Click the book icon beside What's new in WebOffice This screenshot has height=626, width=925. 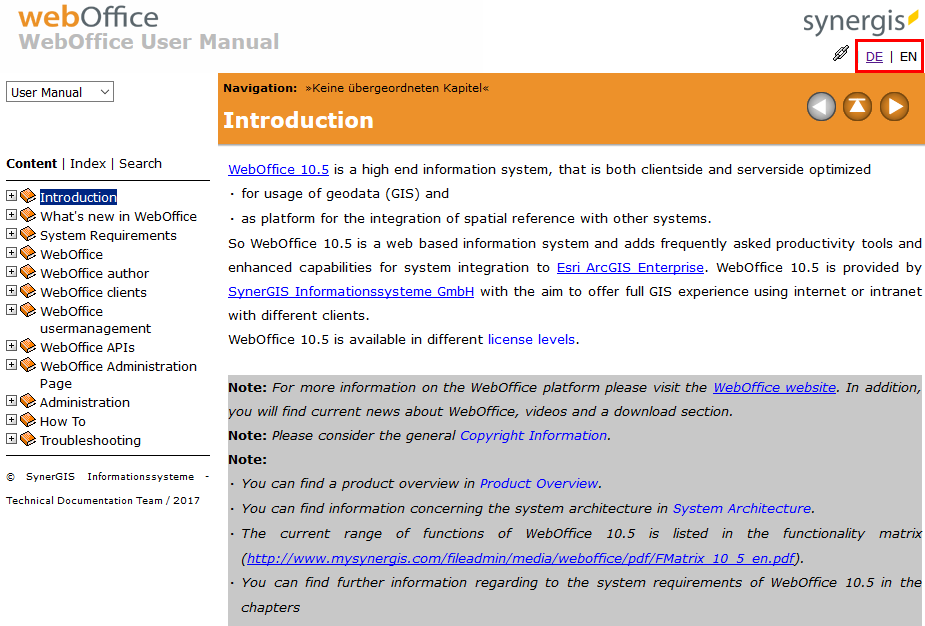pyautogui.click(x=28, y=215)
